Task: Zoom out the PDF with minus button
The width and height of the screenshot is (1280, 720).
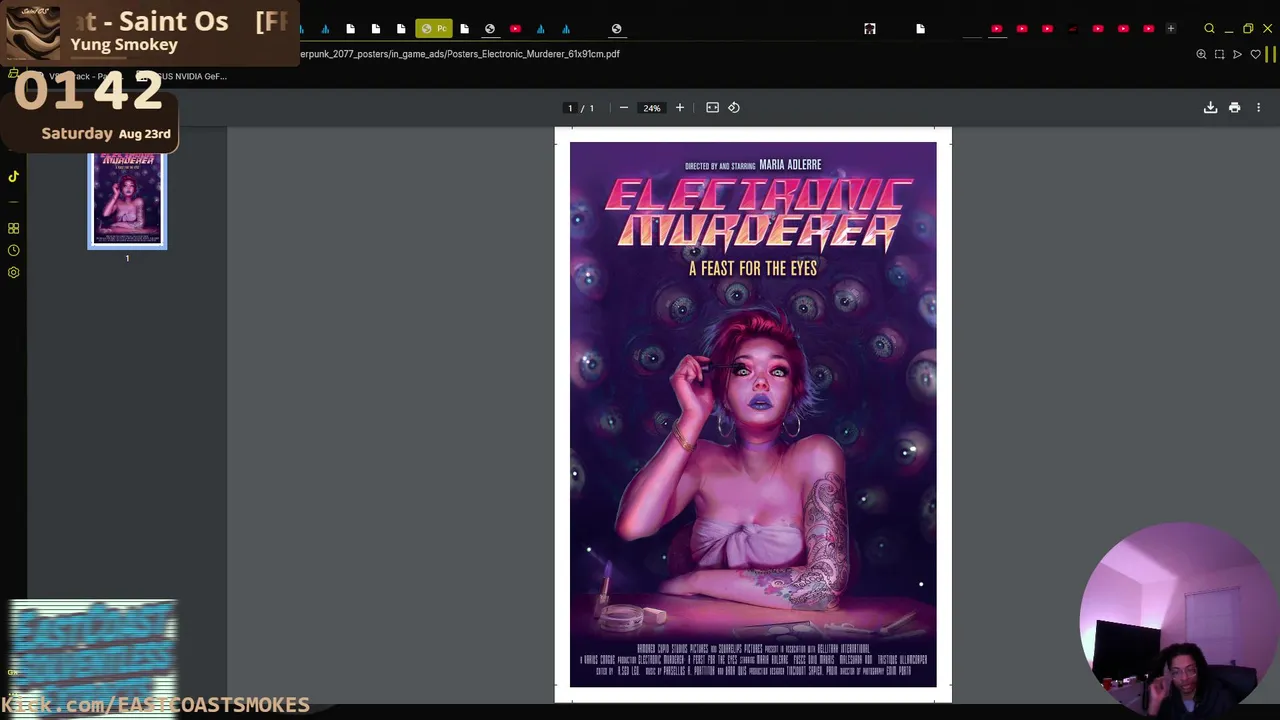Action: tap(624, 108)
